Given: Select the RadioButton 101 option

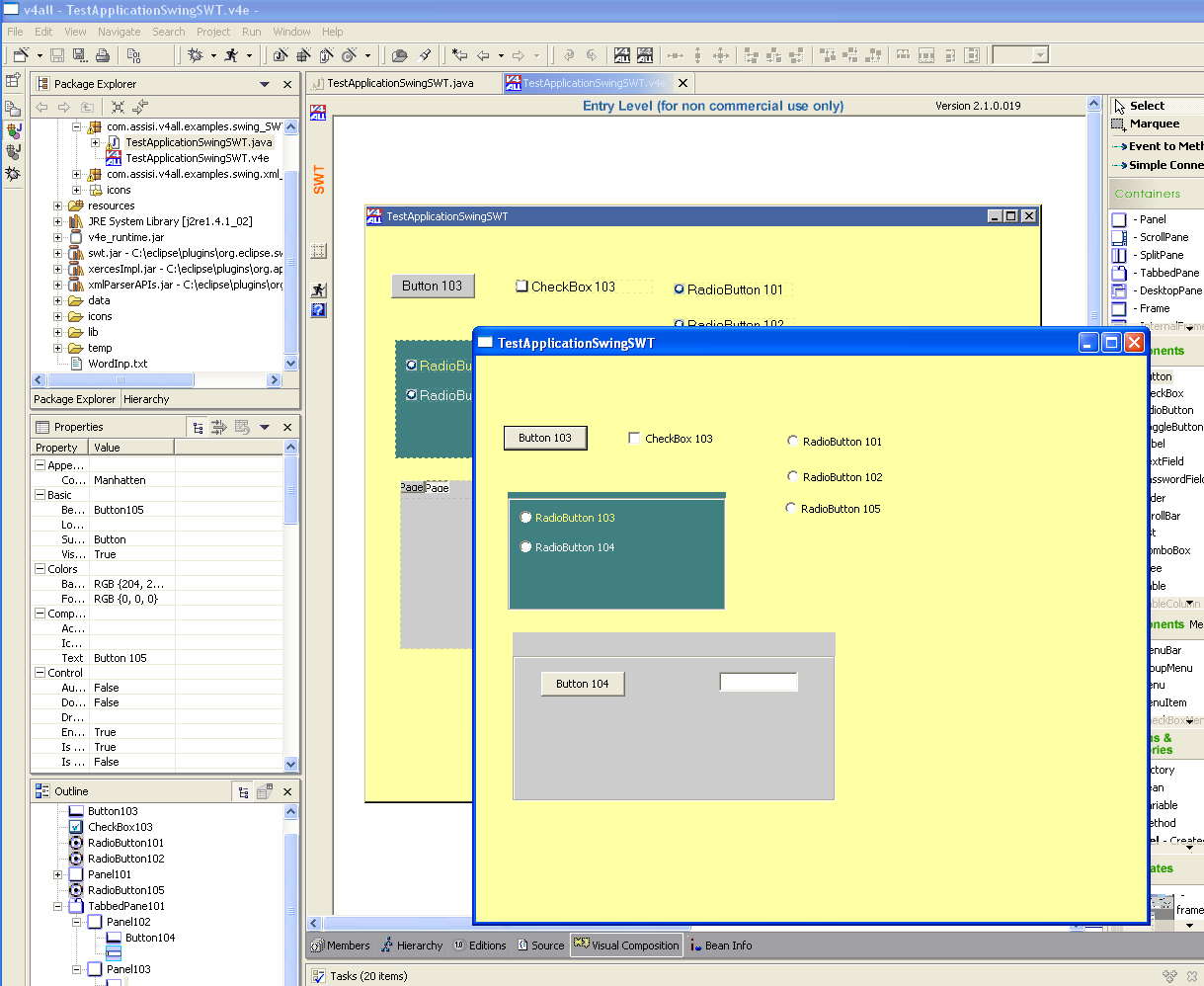Looking at the screenshot, I should [x=792, y=441].
